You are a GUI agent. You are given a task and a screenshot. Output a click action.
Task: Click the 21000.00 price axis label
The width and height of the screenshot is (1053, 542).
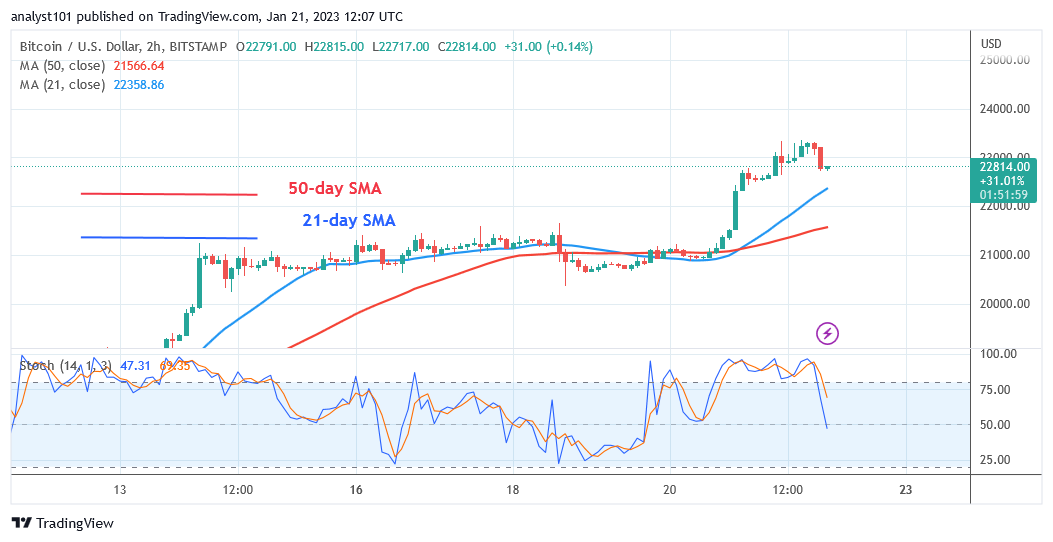click(1005, 255)
